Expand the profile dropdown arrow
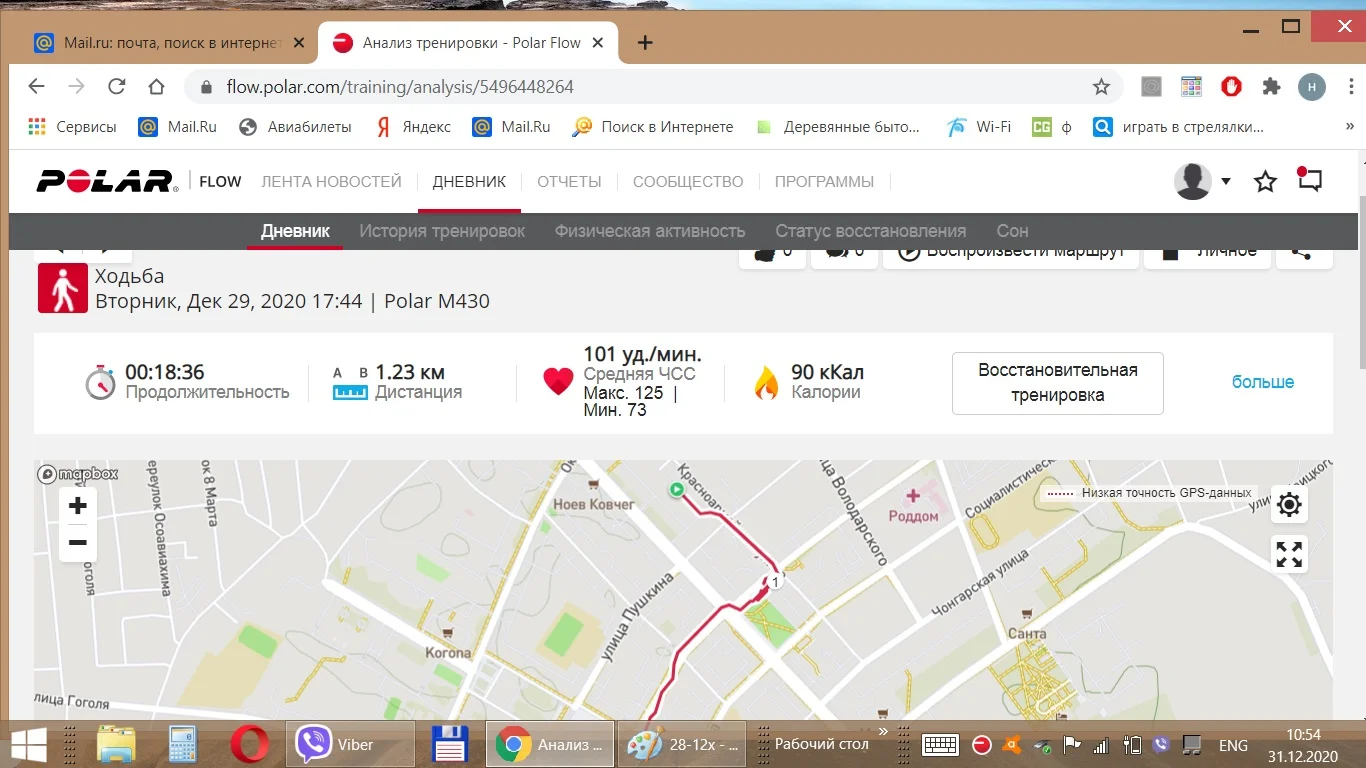Viewport: 1366px width, 768px height. pyautogui.click(x=1226, y=182)
